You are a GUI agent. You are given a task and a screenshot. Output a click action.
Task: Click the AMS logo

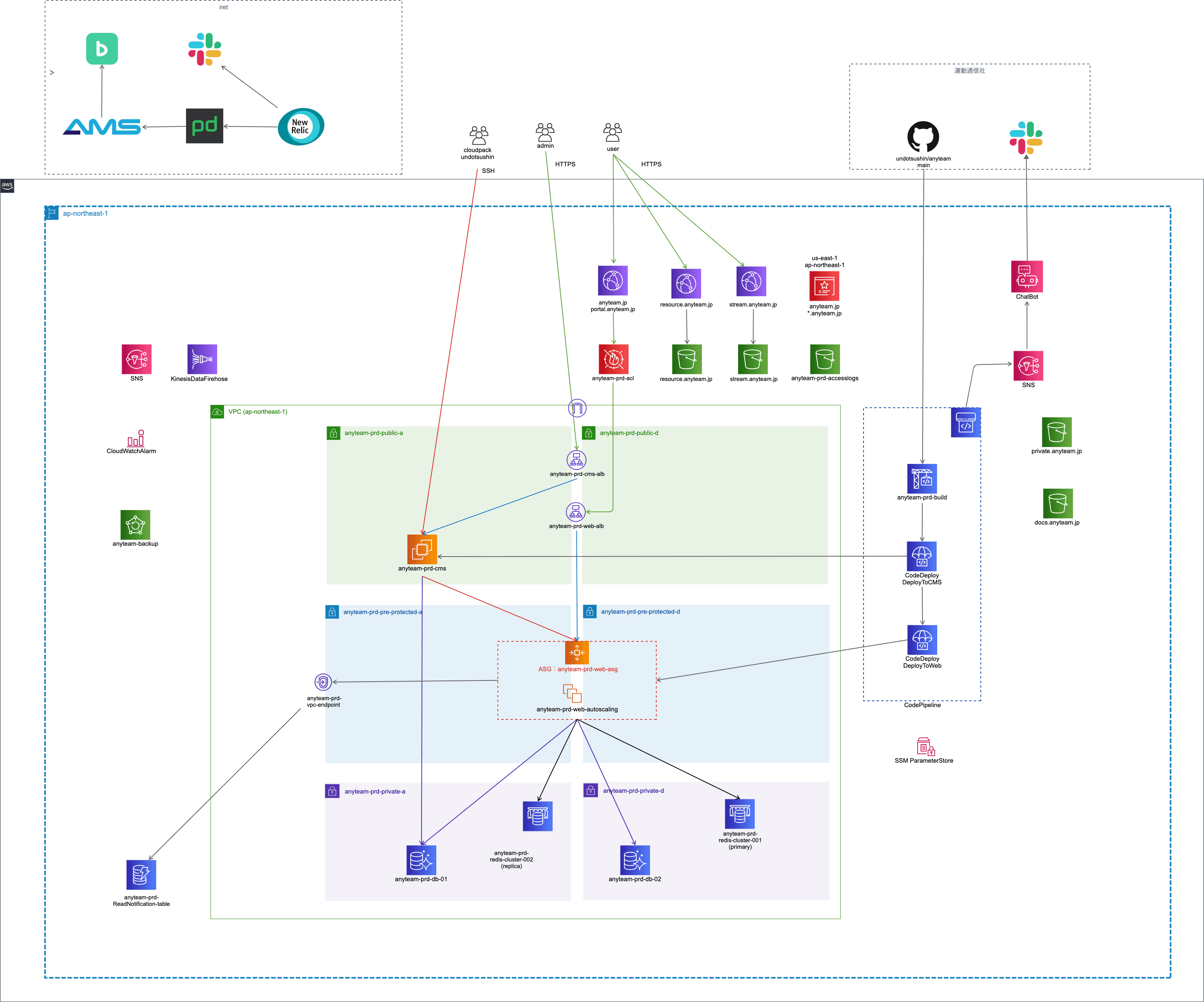(x=102, y=127)
